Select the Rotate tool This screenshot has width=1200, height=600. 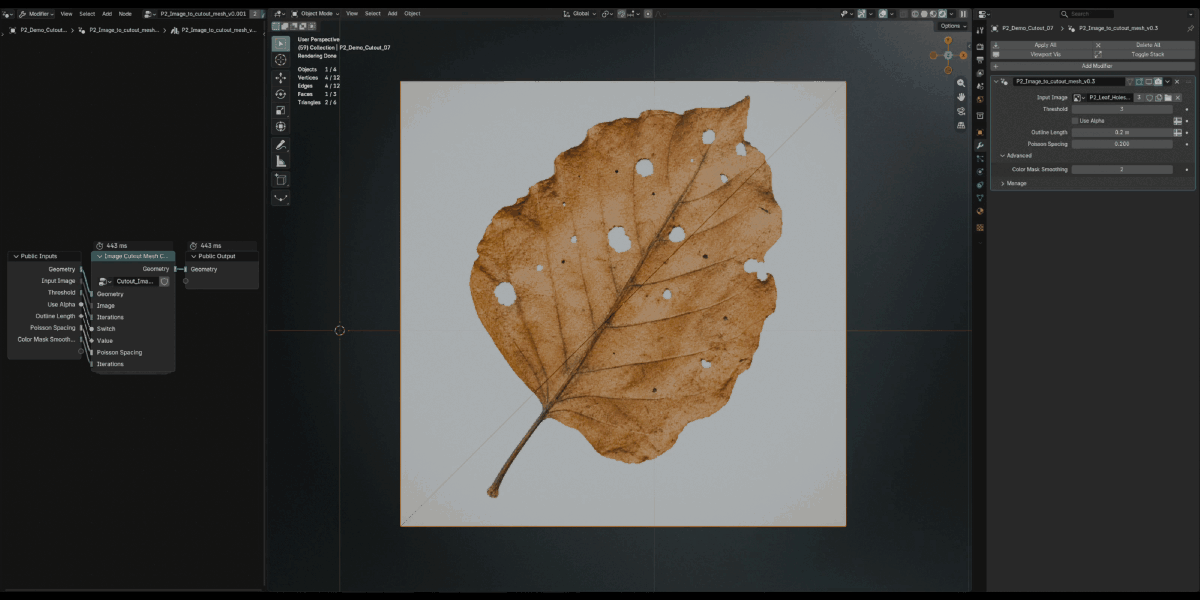point(280,94)
